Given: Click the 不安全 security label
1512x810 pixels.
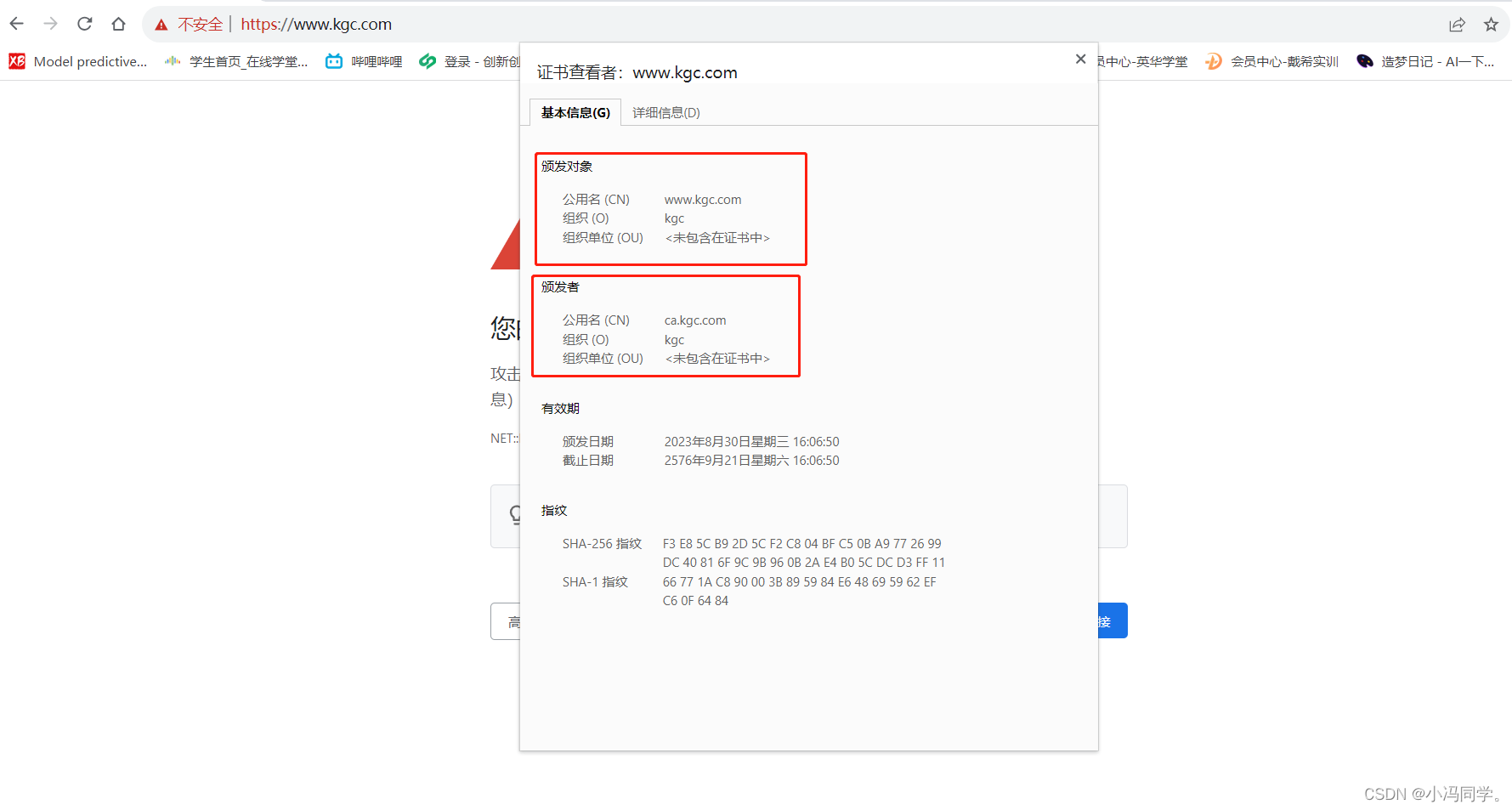Looking at the screenshot, I should (200, 25).
